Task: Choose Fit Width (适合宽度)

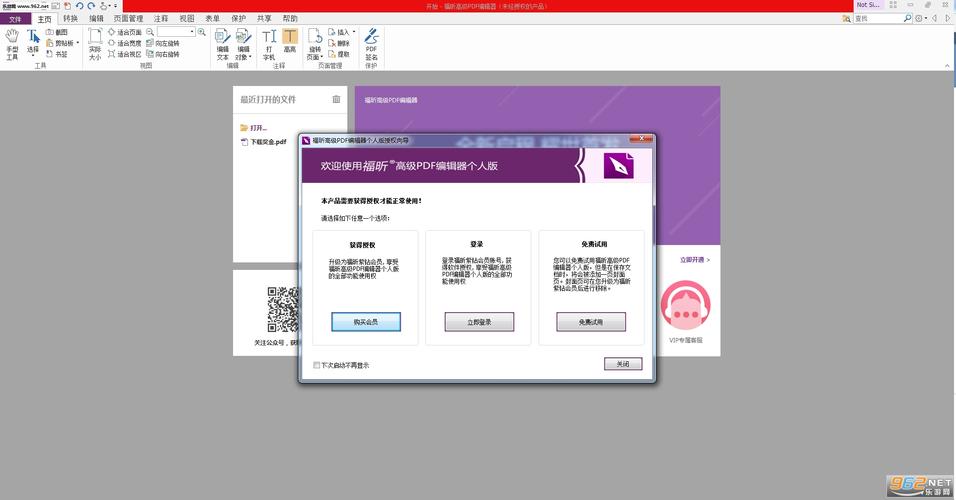Action: 125,43
